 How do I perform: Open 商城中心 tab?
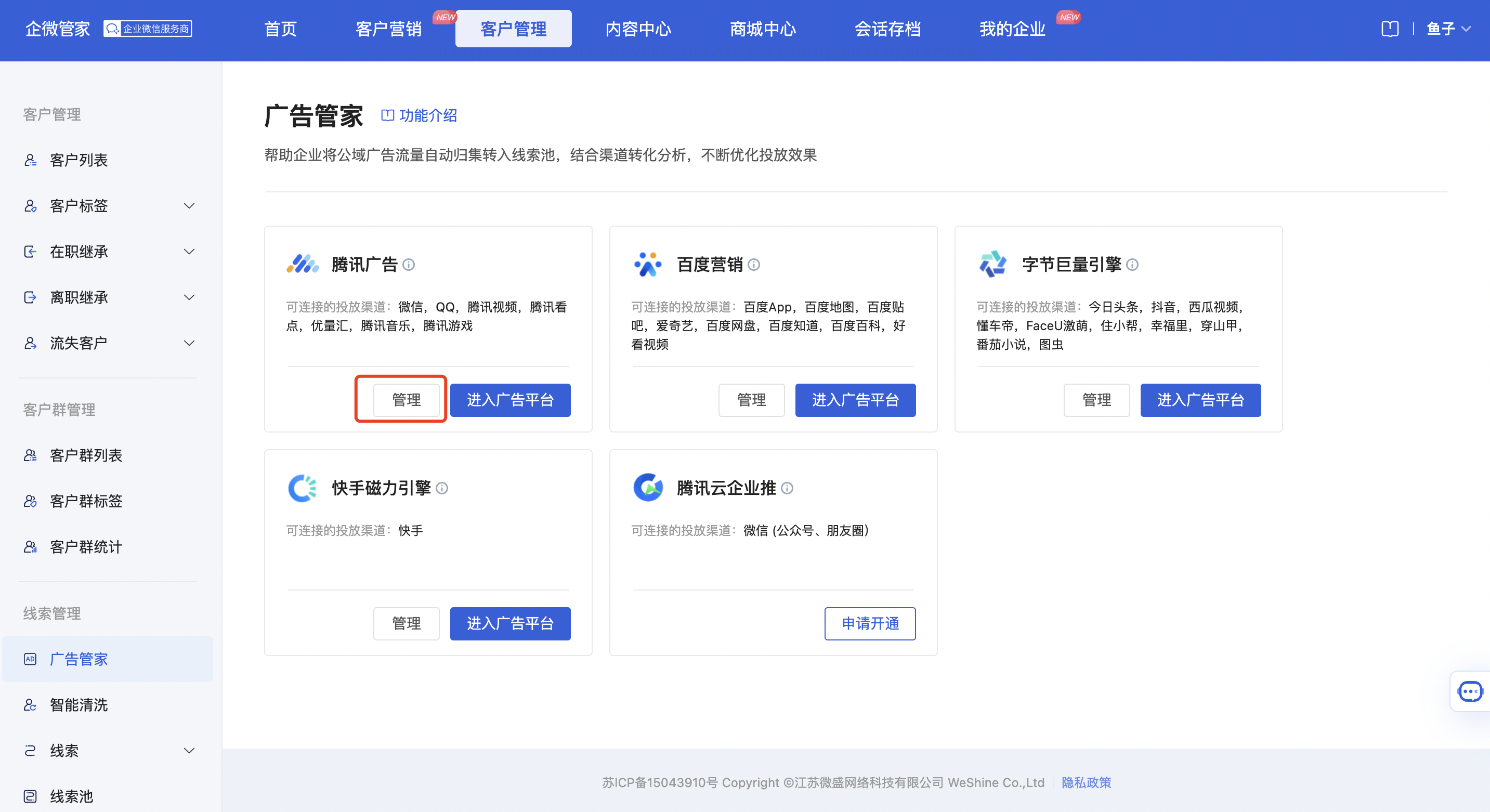click(x=763, y=29)
